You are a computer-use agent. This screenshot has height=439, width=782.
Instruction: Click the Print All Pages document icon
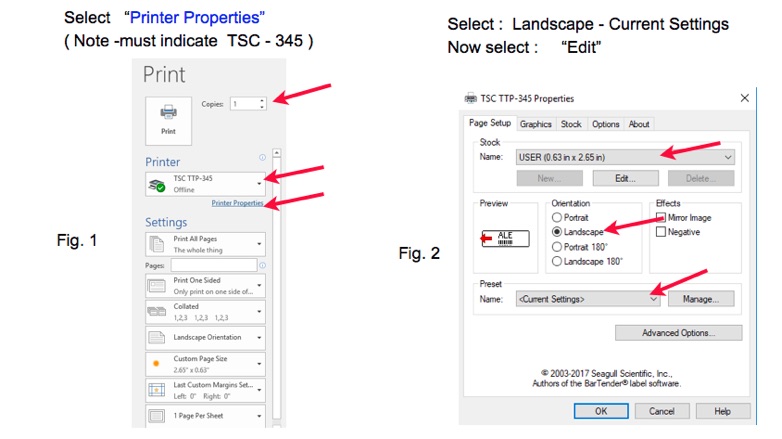tap(157, 244)
